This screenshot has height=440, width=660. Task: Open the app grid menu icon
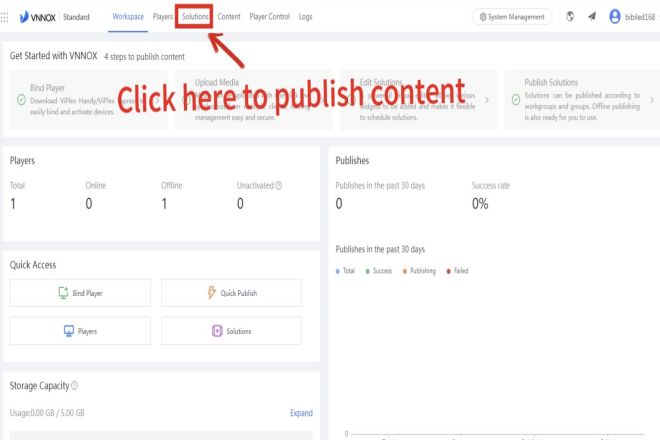(x=4, y=17)
